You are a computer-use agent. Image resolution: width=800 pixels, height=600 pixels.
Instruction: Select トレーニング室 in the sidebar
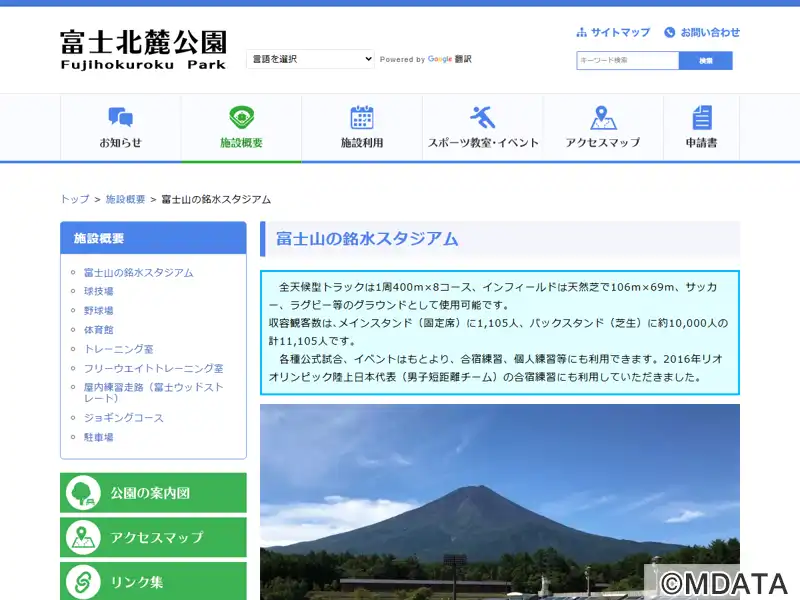tap(119, 349)
